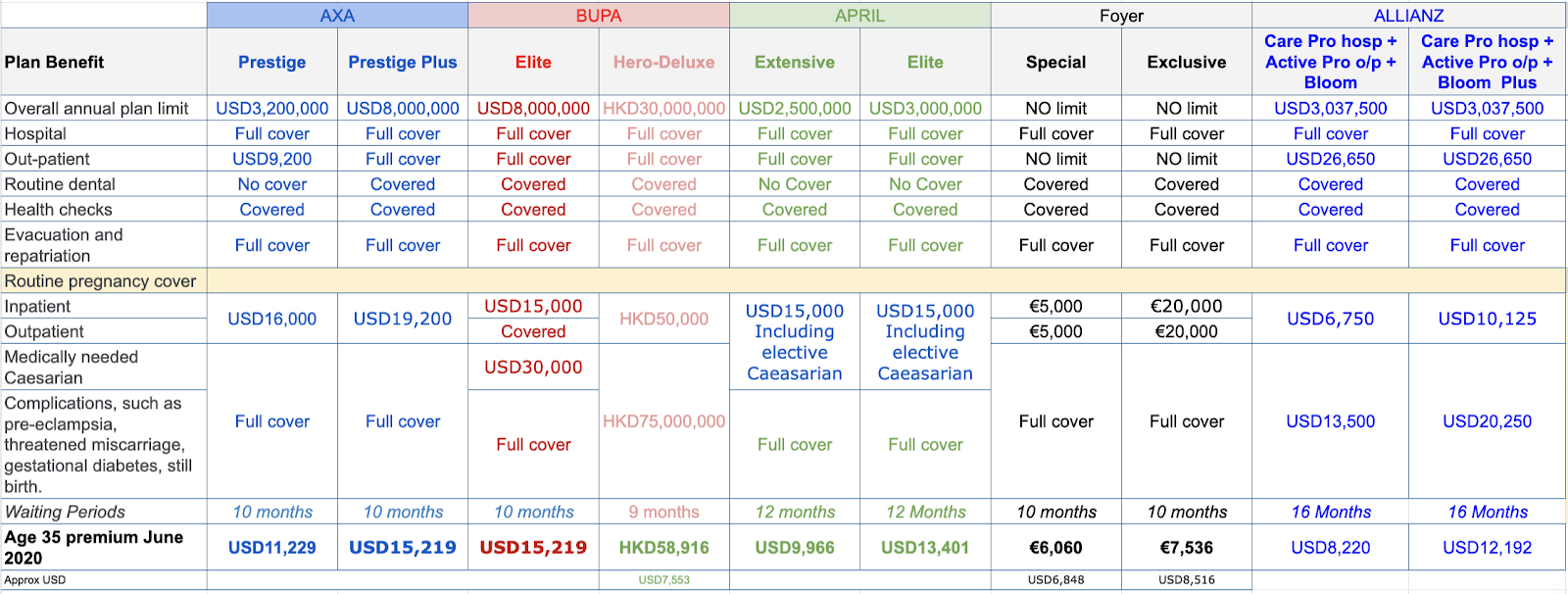
Task: Click the Extensive plan header
Action: pyautogui.click(x=795, y=62)
